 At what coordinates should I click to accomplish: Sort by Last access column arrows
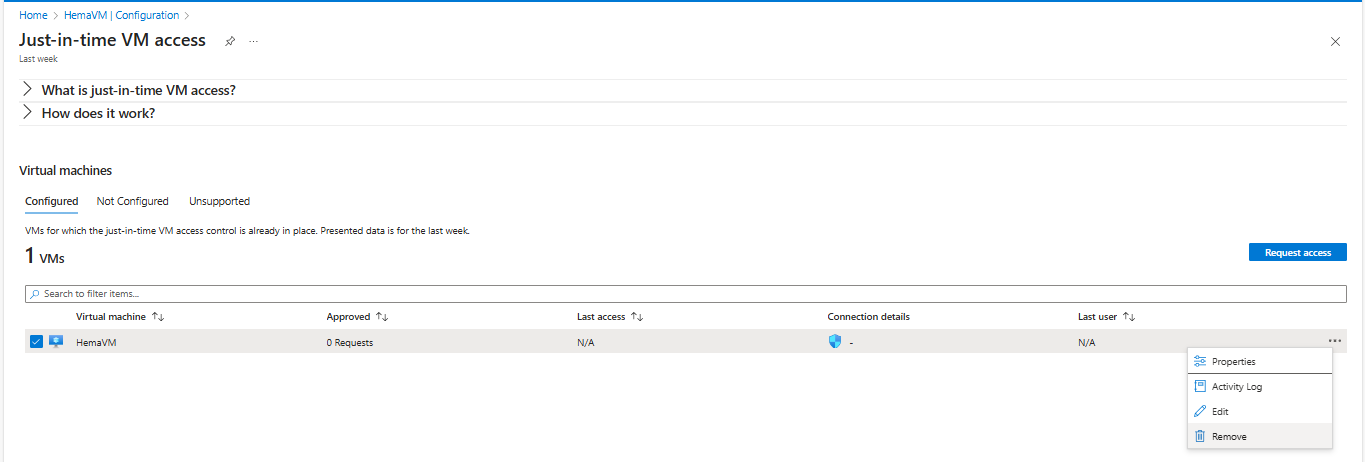pyautogui.click(x=637, y=317)
